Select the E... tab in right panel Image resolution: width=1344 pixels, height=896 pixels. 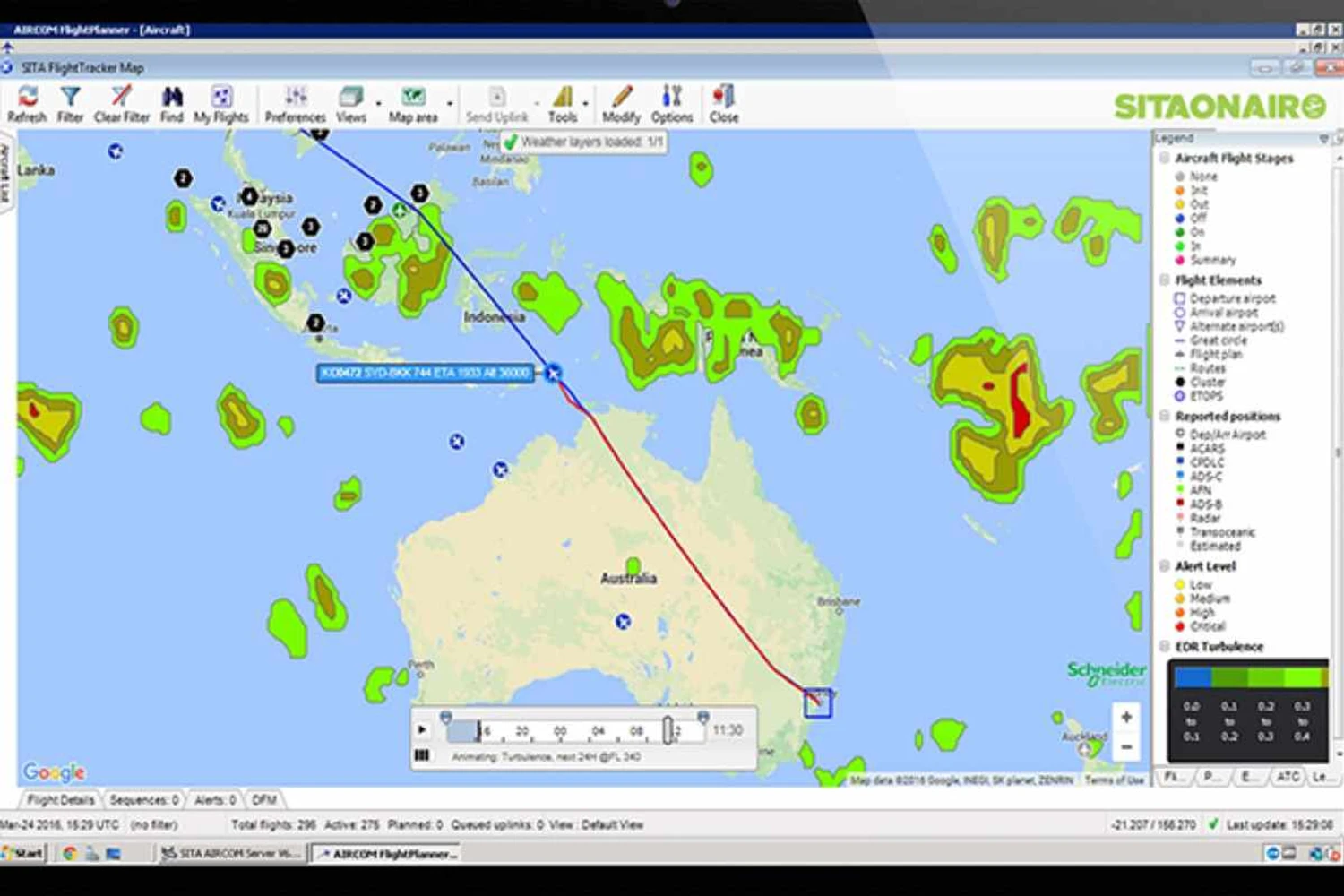click(x=1249, y=777)
